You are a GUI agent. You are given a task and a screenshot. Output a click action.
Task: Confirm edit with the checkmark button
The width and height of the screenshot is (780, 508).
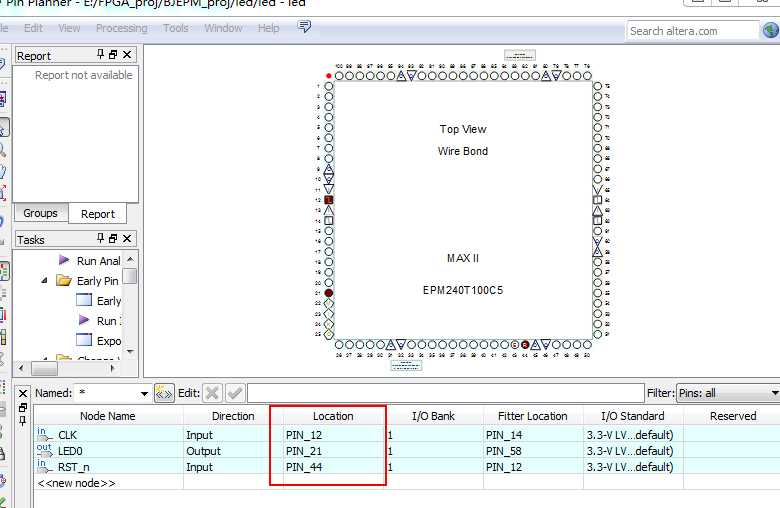point(235,393)
